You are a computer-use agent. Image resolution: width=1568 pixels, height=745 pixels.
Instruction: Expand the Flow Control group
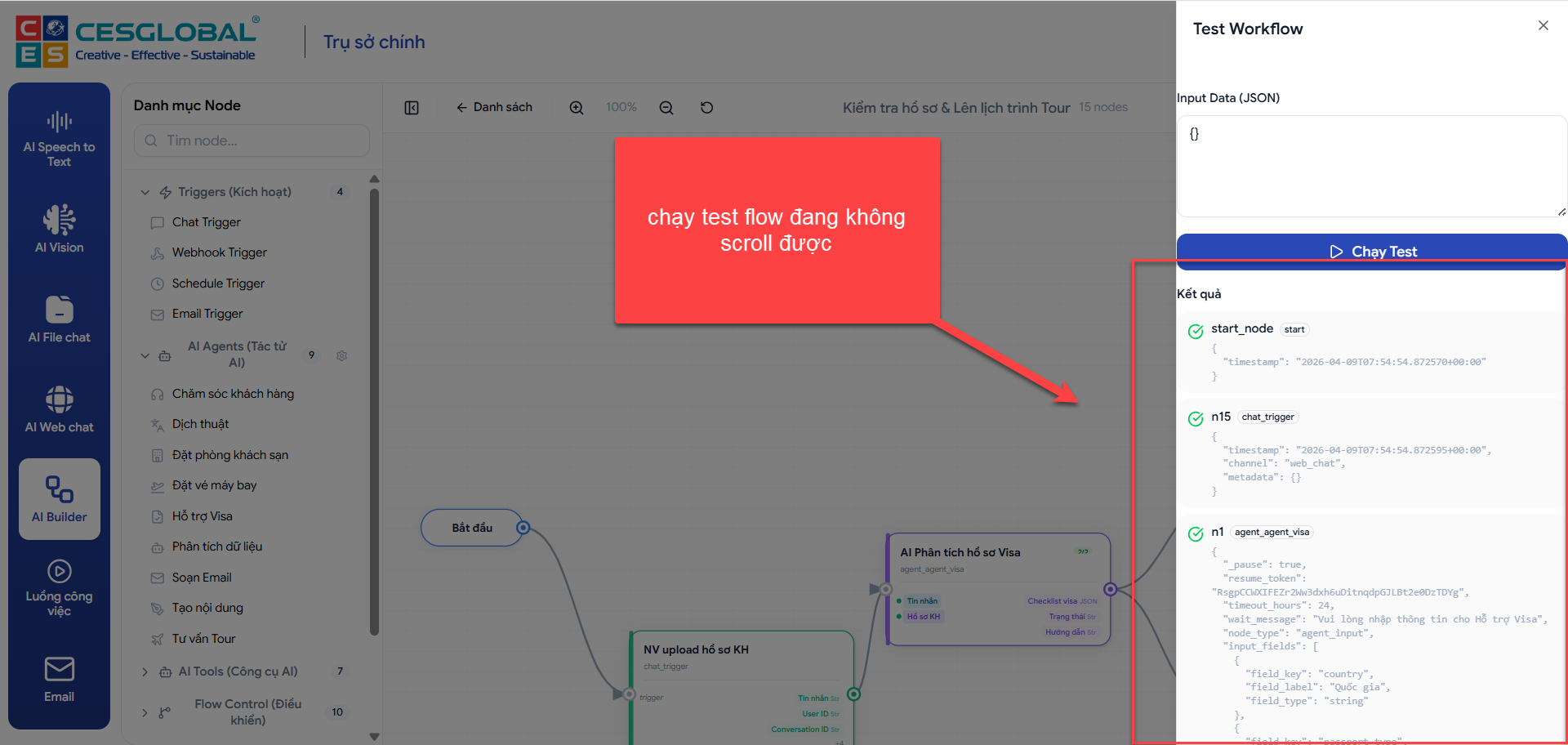[x=145, y=712]
